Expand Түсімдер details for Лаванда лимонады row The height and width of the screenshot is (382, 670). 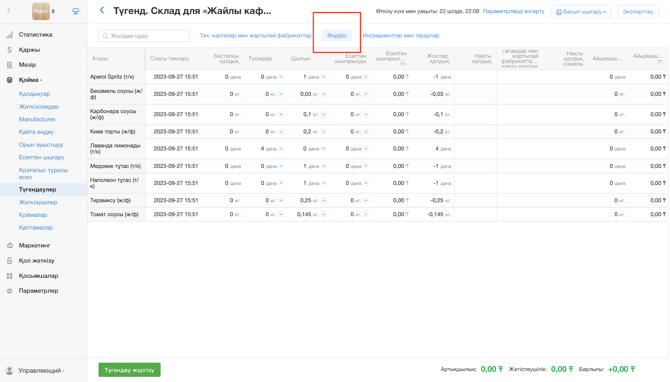(x=281, y=149)
